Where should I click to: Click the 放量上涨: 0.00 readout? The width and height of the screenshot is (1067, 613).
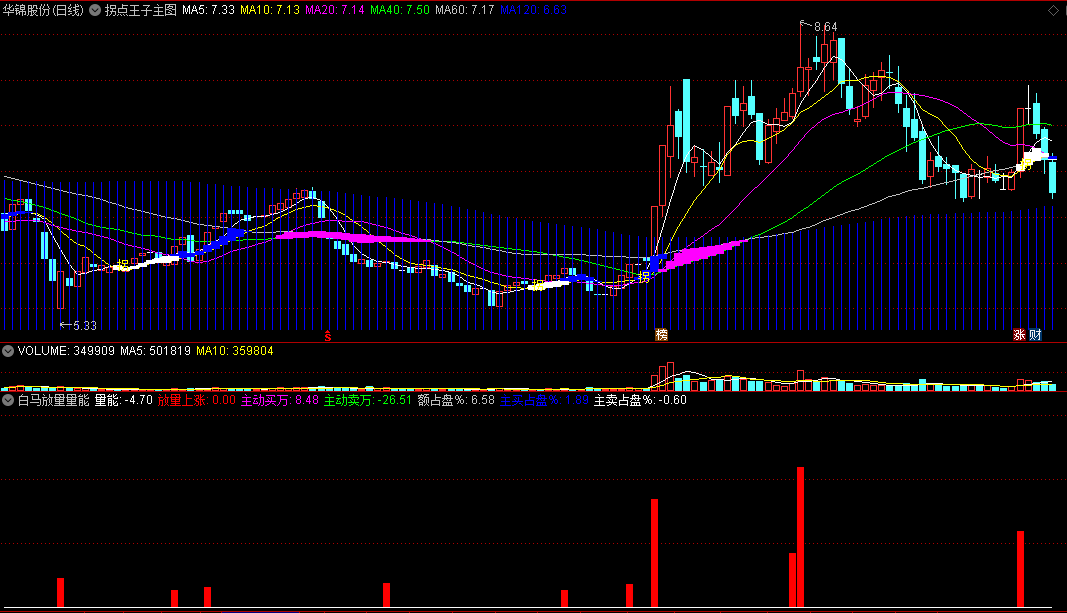pyautogui.click(x=197, y=400)
